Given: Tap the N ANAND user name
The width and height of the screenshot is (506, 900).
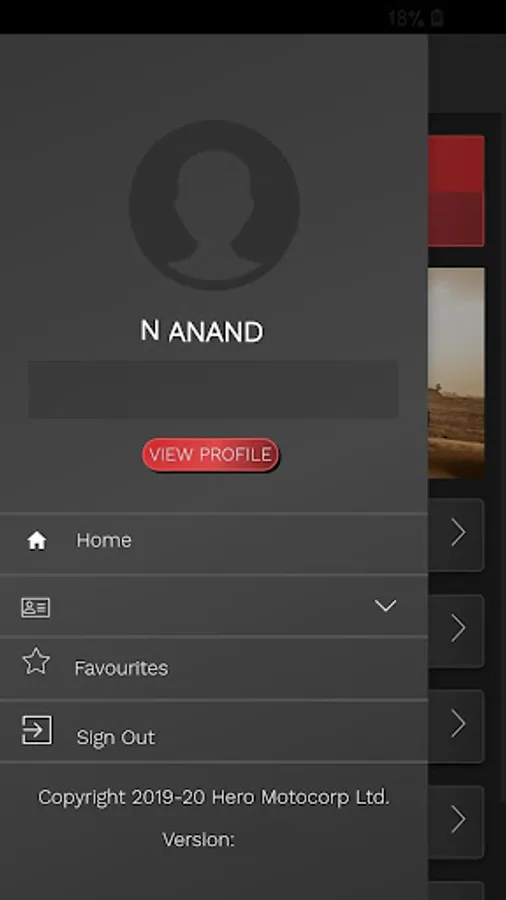Looking at the screenshot, I should point(202,332).
